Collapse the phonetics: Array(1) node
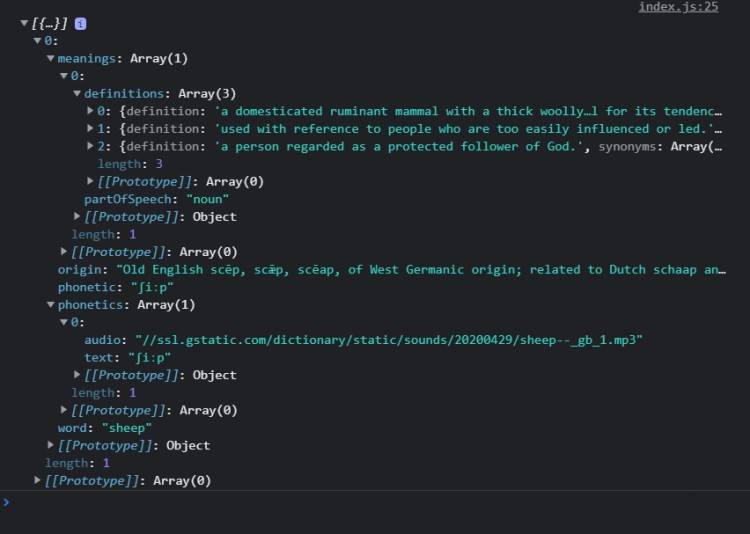 pos(51,305)
